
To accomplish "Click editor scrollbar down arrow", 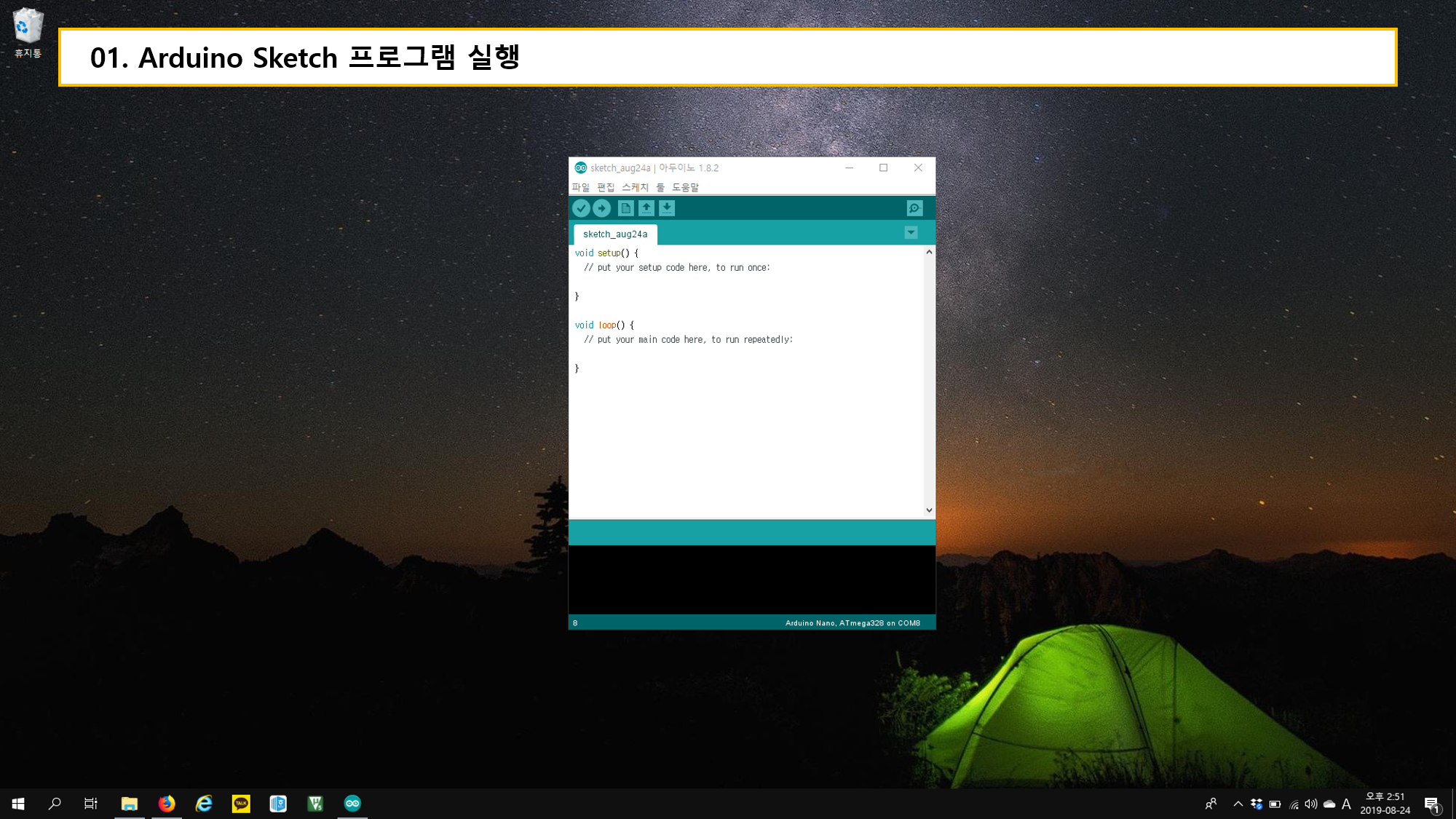I will click(x=929, y=510).
